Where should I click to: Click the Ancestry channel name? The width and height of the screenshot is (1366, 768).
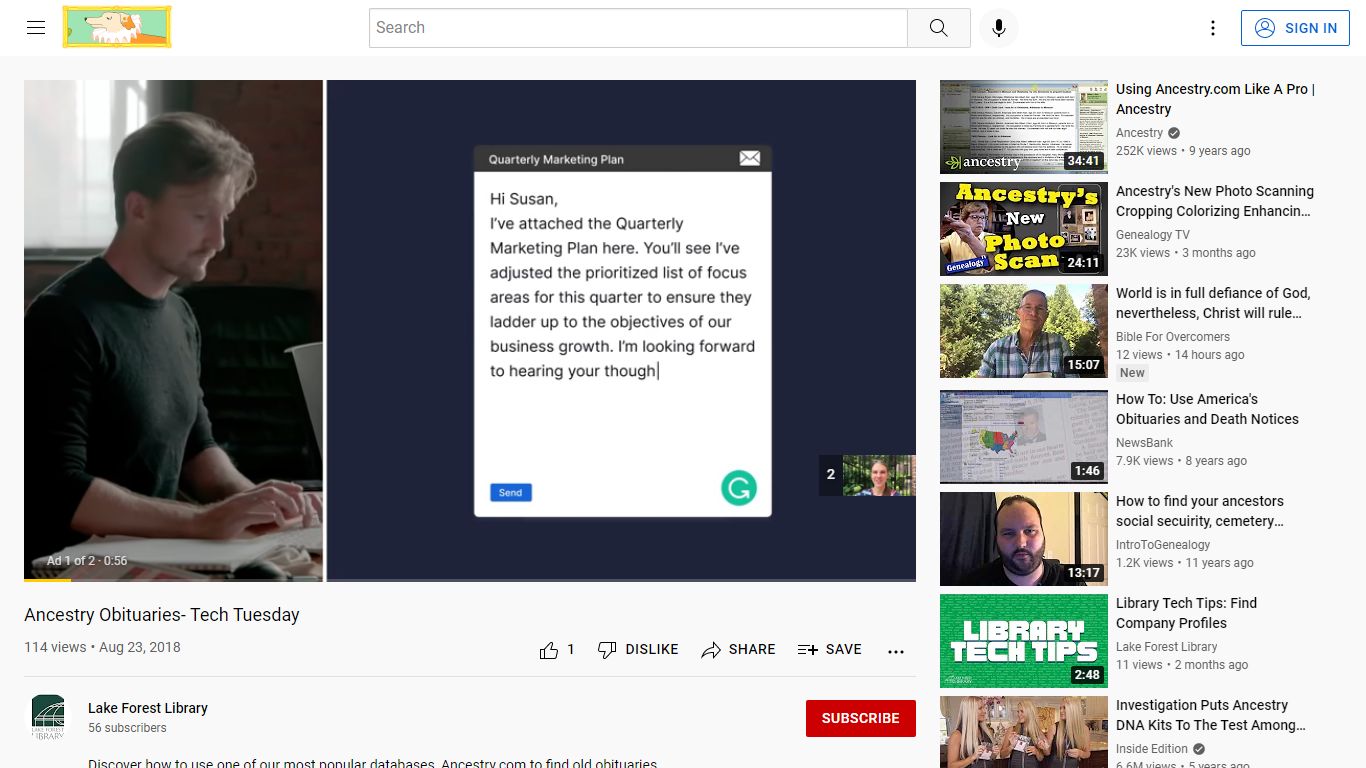[x=1140, y=133]
